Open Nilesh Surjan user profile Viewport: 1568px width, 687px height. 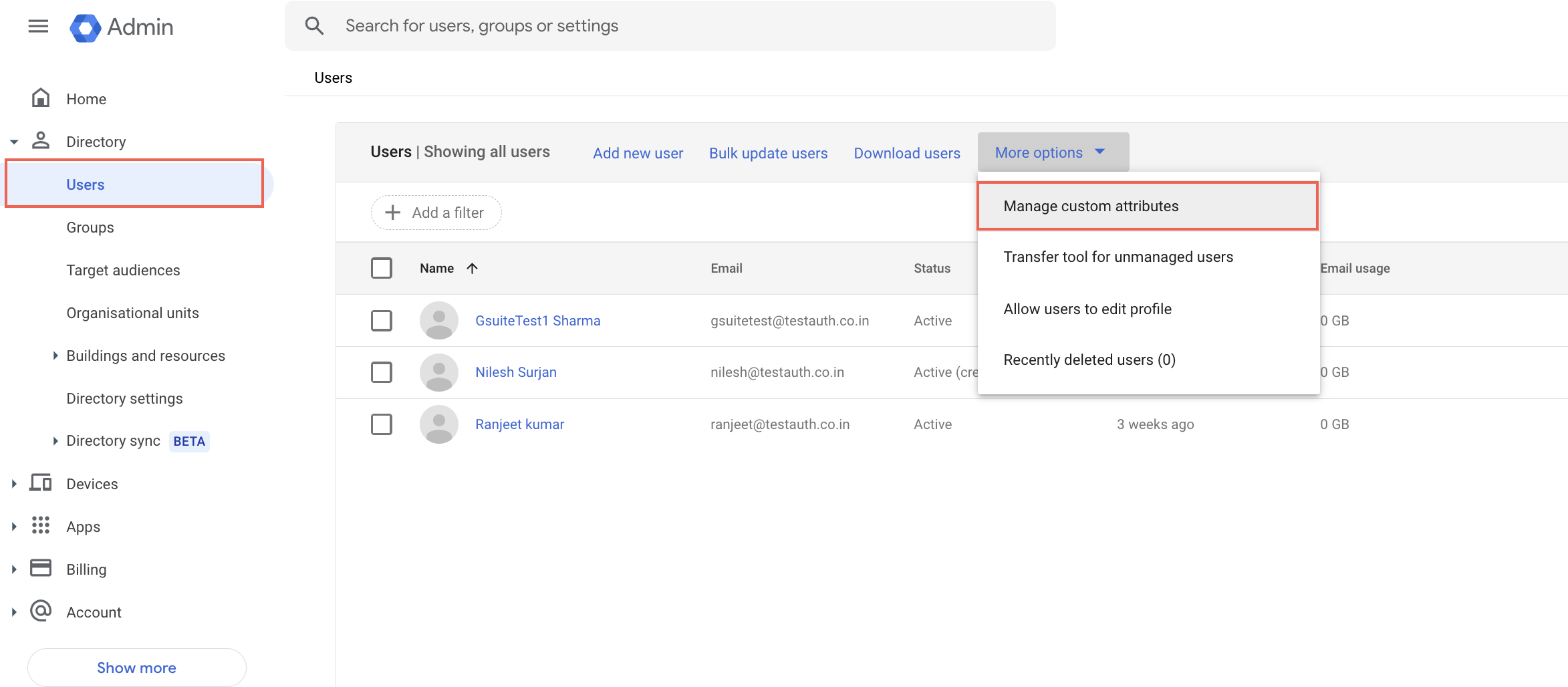[515, 372]
